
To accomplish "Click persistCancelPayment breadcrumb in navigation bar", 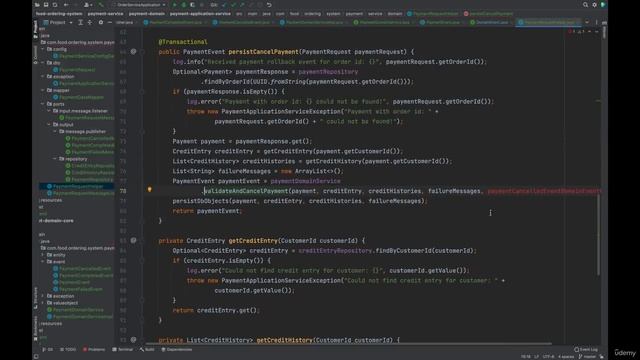I will click(489, 13).
